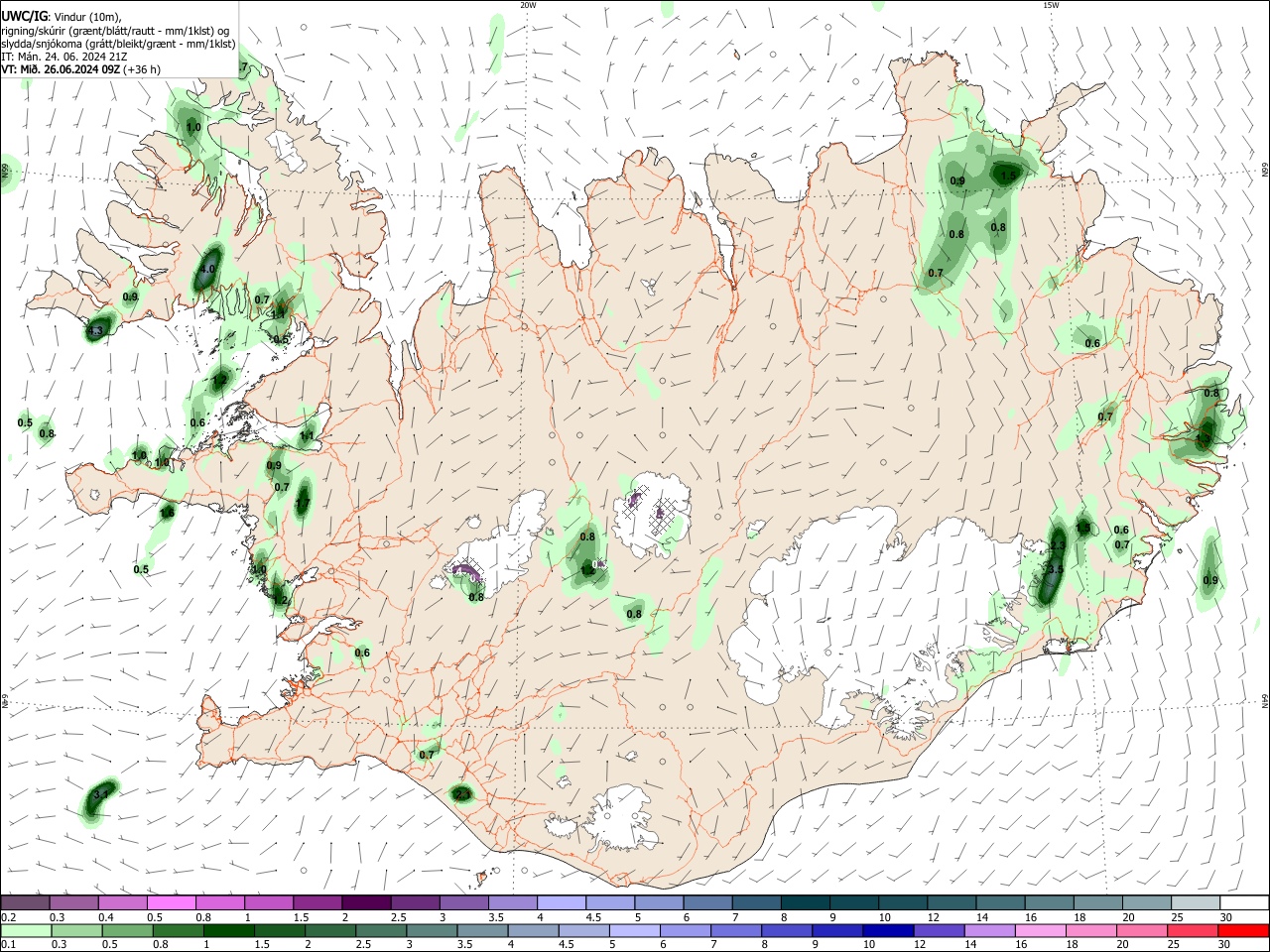Click the "15W" longitude label
Image resolution: width=1270 pixels, height=952 pixels.
1051,5
